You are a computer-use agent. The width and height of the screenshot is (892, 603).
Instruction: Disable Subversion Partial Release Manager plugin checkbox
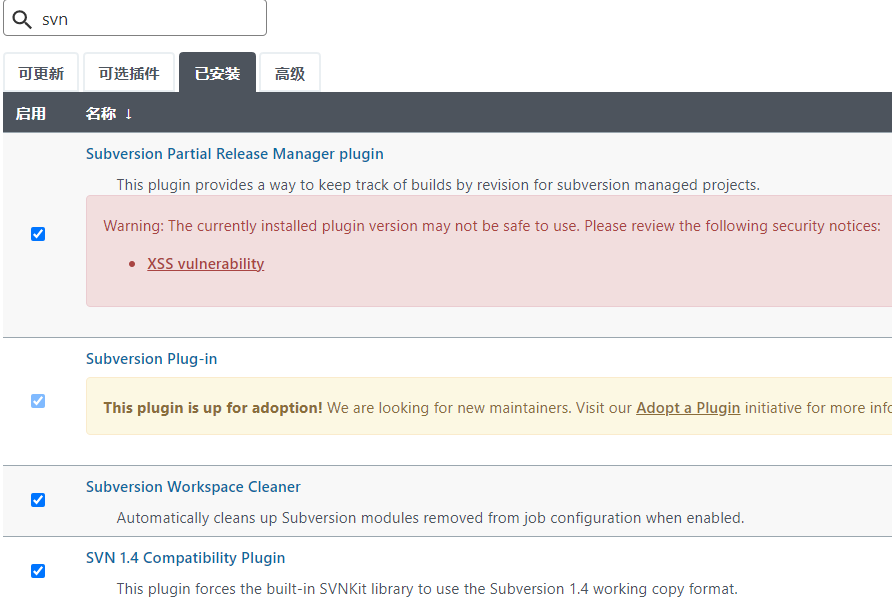tap(38, 234)
